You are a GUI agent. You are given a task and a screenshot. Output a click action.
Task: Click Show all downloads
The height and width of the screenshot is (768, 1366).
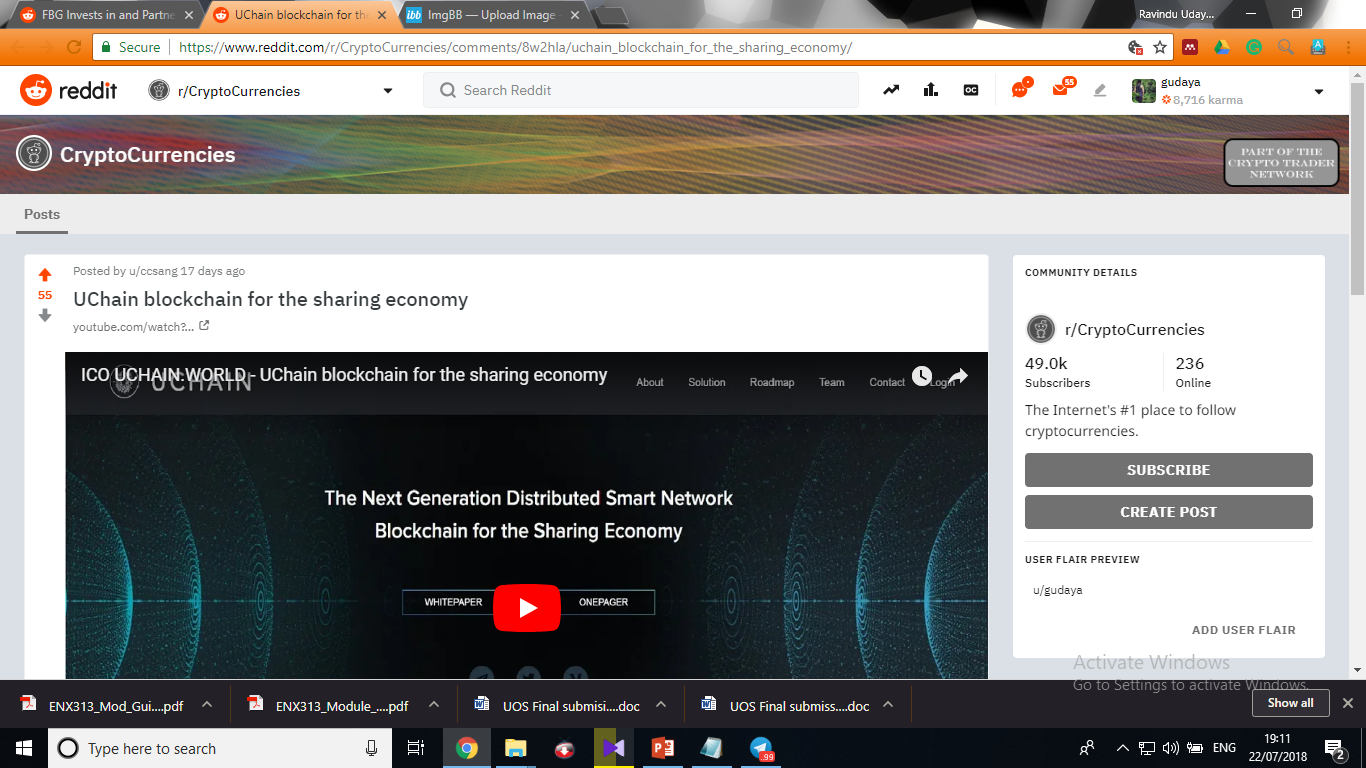pos(1290,703)
